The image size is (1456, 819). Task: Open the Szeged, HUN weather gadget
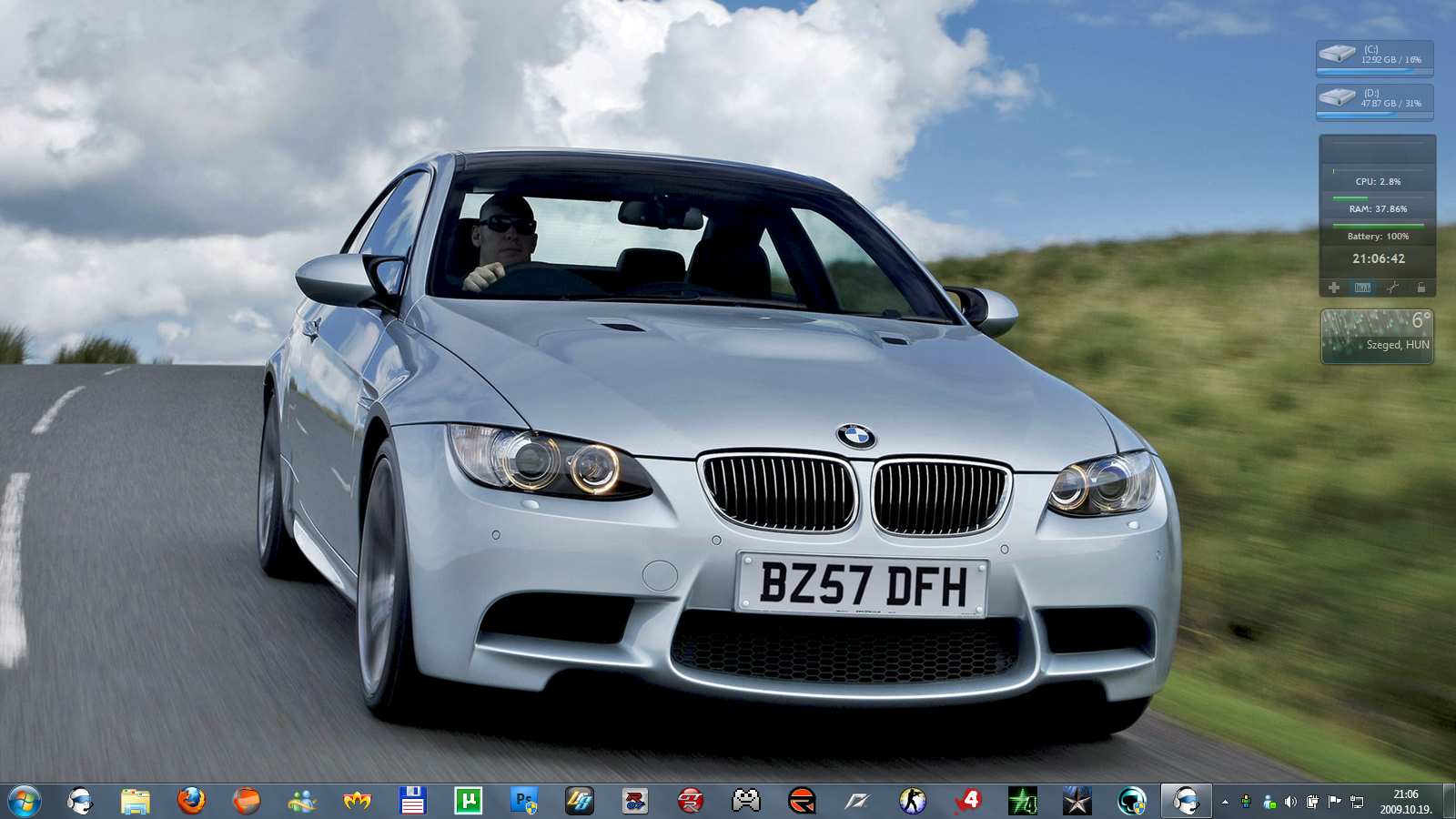[1378, 337]
